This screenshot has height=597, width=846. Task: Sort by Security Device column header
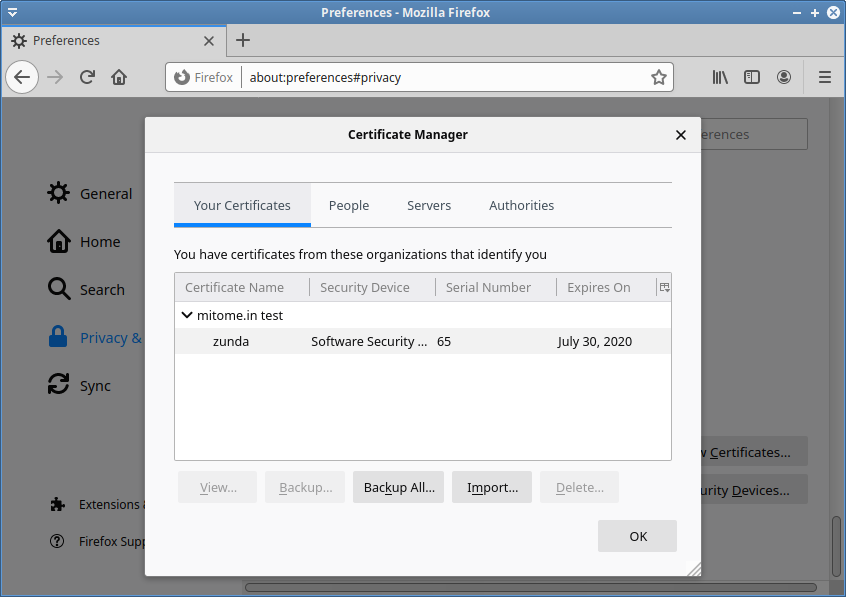372,287
